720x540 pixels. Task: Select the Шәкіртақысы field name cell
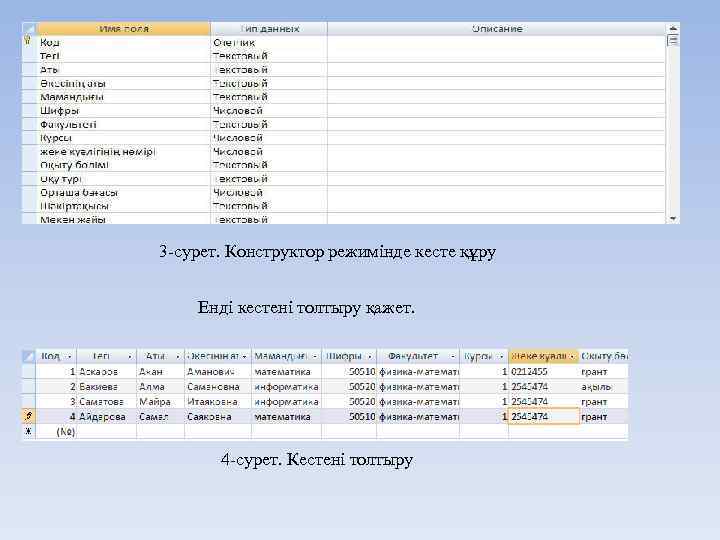click(x=124, y=206)
